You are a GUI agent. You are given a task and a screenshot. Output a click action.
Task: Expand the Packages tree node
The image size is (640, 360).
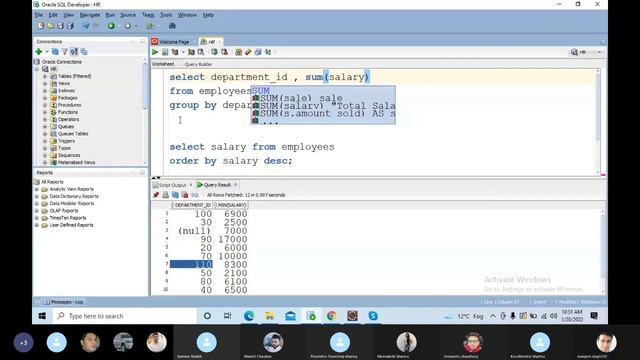coord(45,98)
